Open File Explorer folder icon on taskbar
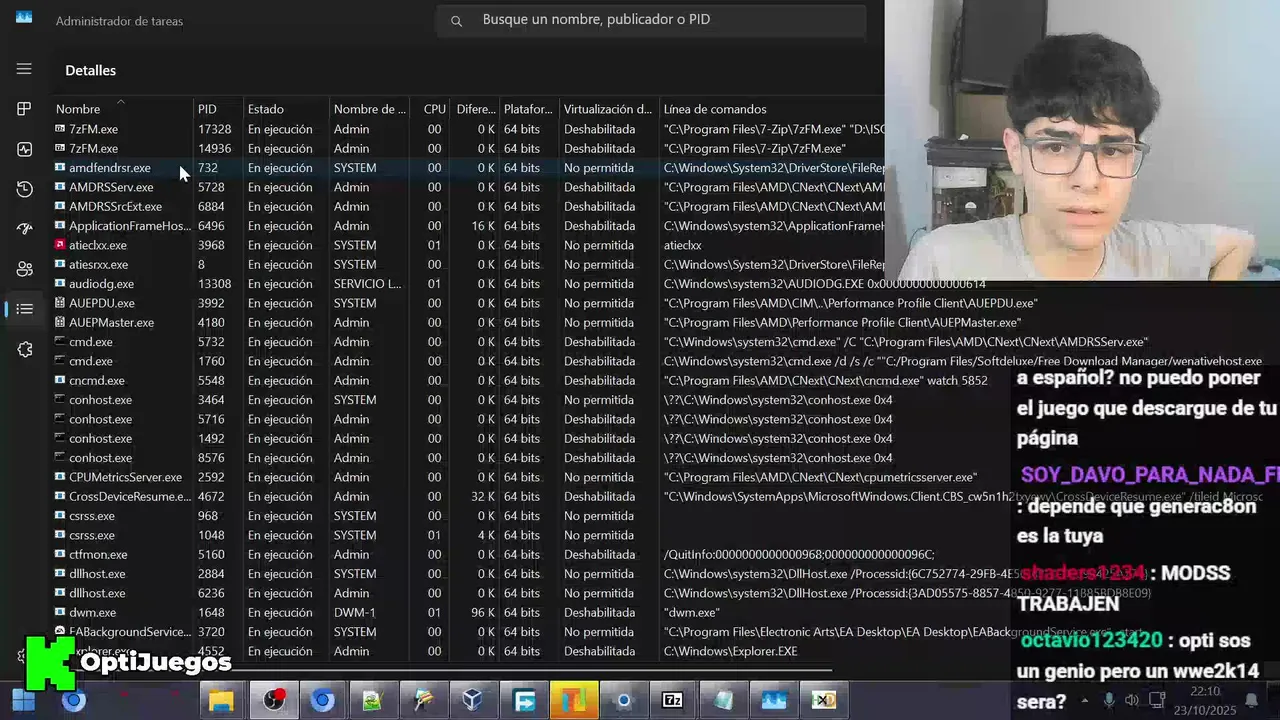Screen dimensions: 1280x720 221,700
